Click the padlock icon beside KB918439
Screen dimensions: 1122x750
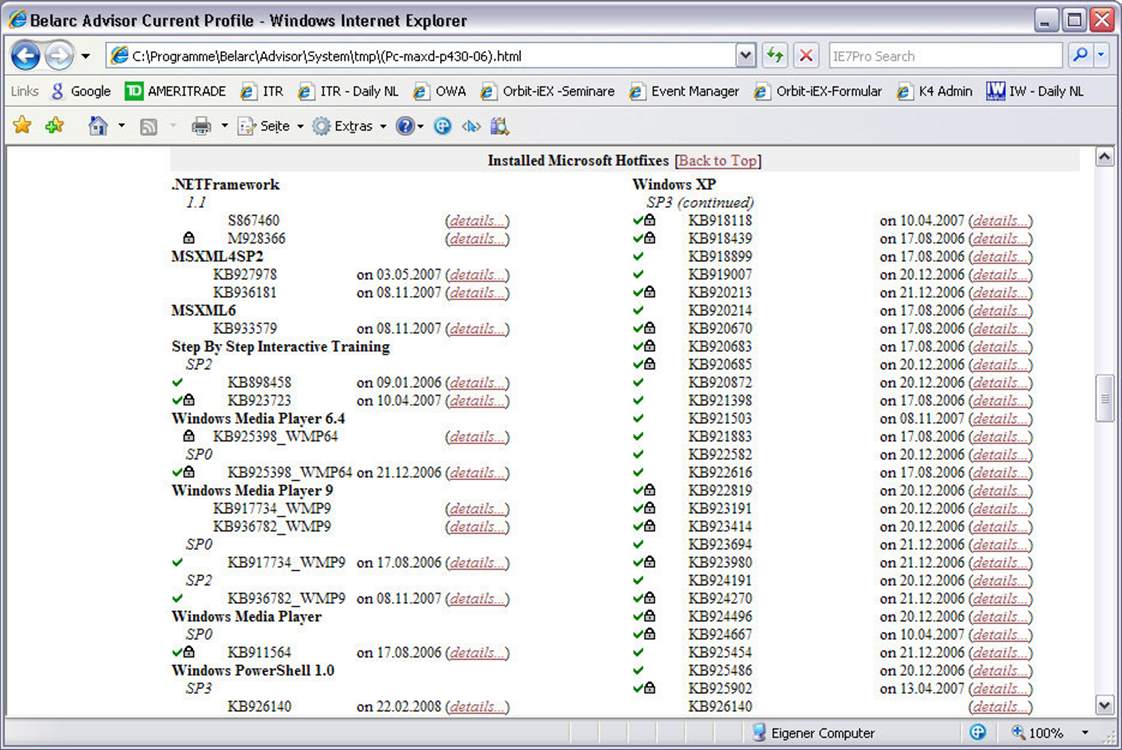(x=650, y=238)
